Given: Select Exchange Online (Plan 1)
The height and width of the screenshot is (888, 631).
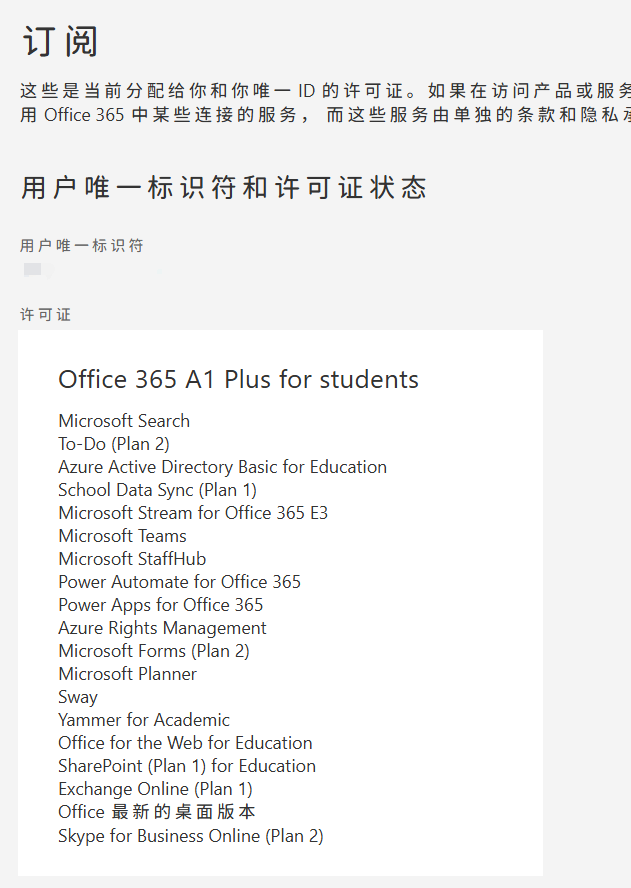Looking at the screenshot, I should 155,789.
